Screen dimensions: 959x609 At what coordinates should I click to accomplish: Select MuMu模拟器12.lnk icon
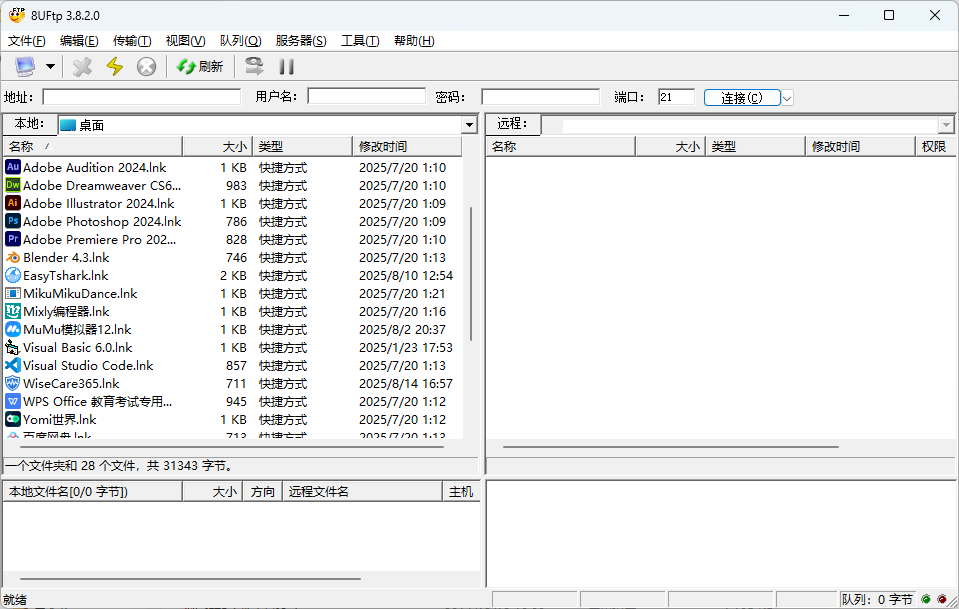pyautogui.click(x=13, y=329)
